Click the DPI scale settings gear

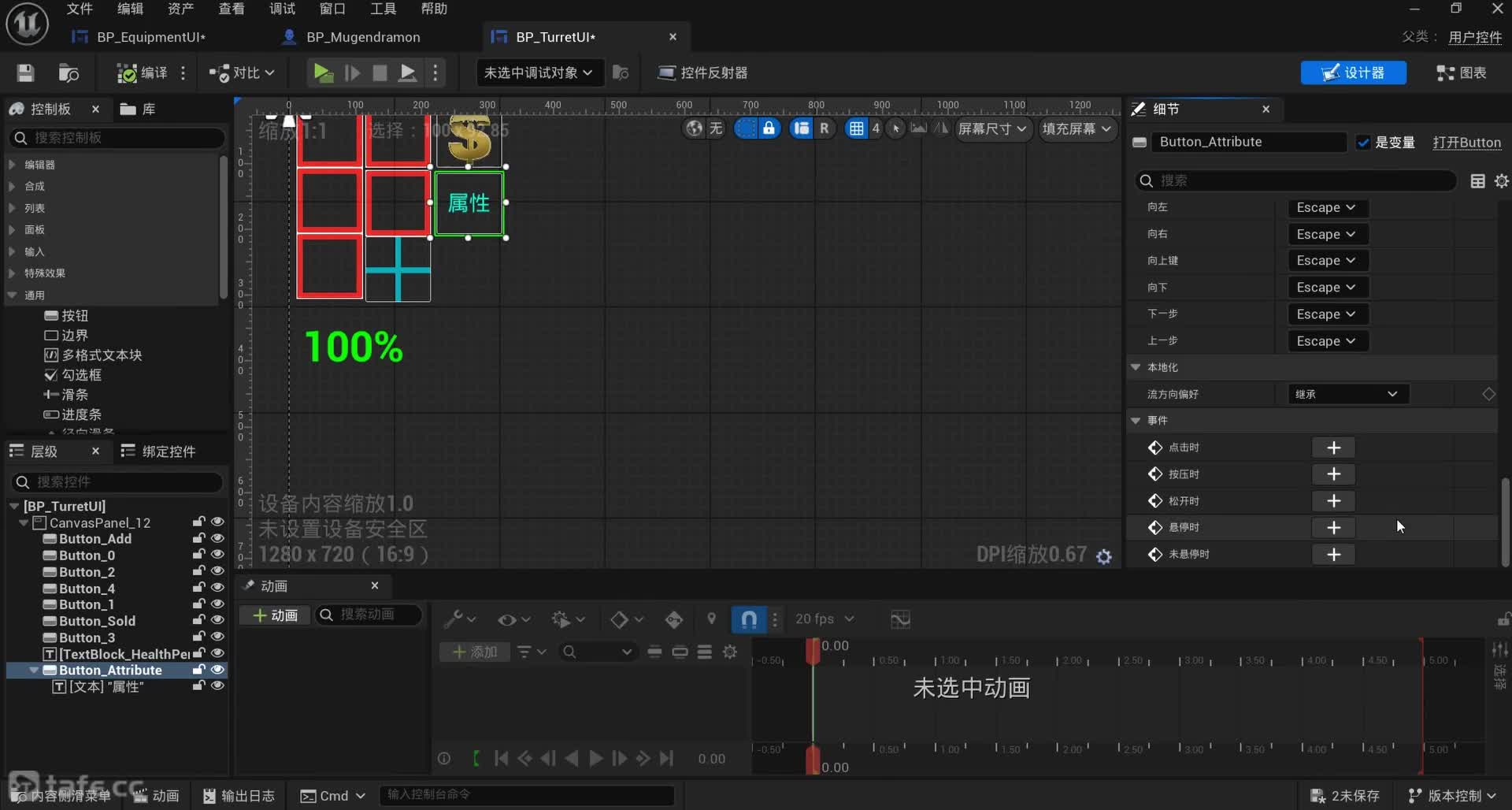[x=1104, y=556]
